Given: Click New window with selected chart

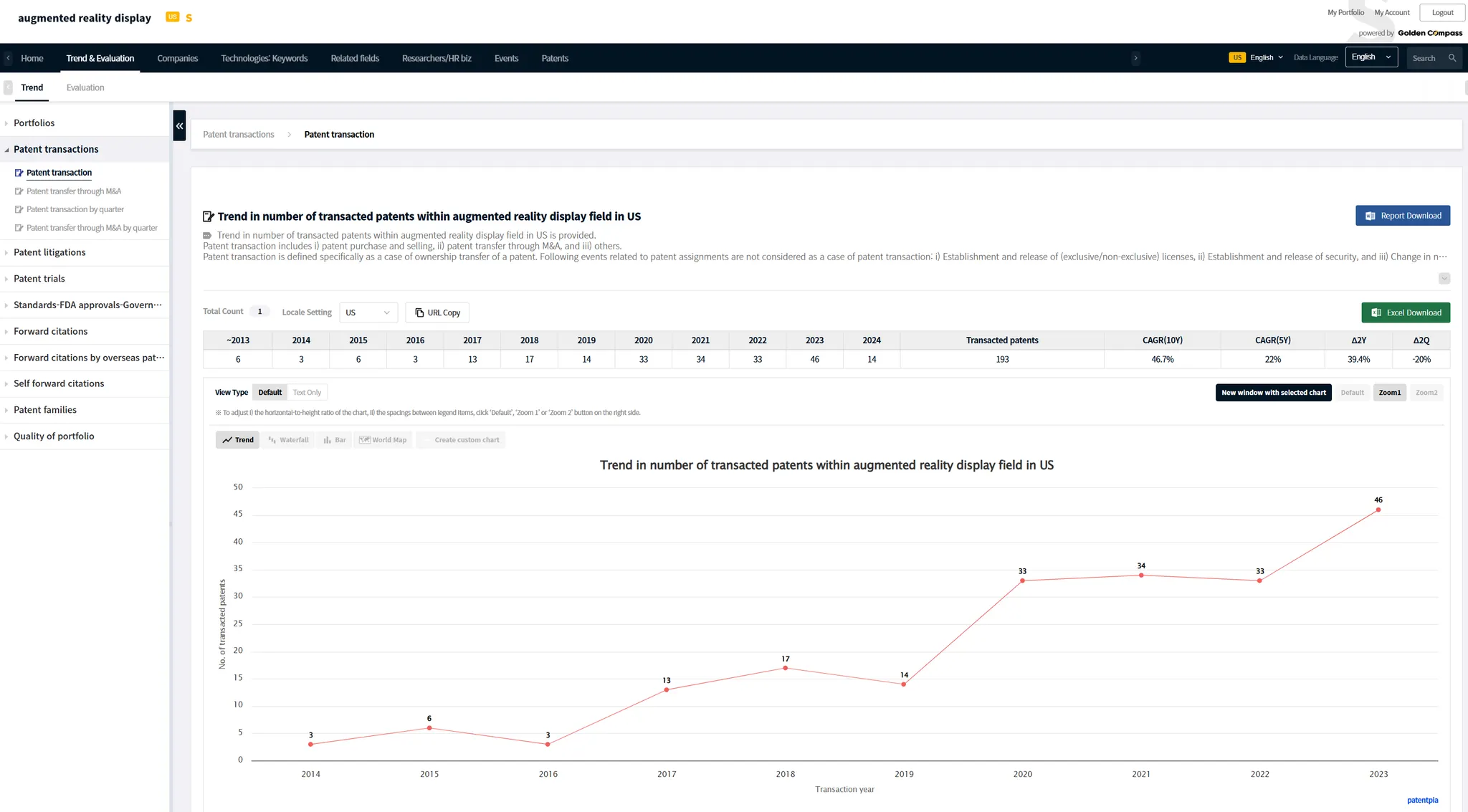Looking at the screenshot, I should tap(1273, 393).
